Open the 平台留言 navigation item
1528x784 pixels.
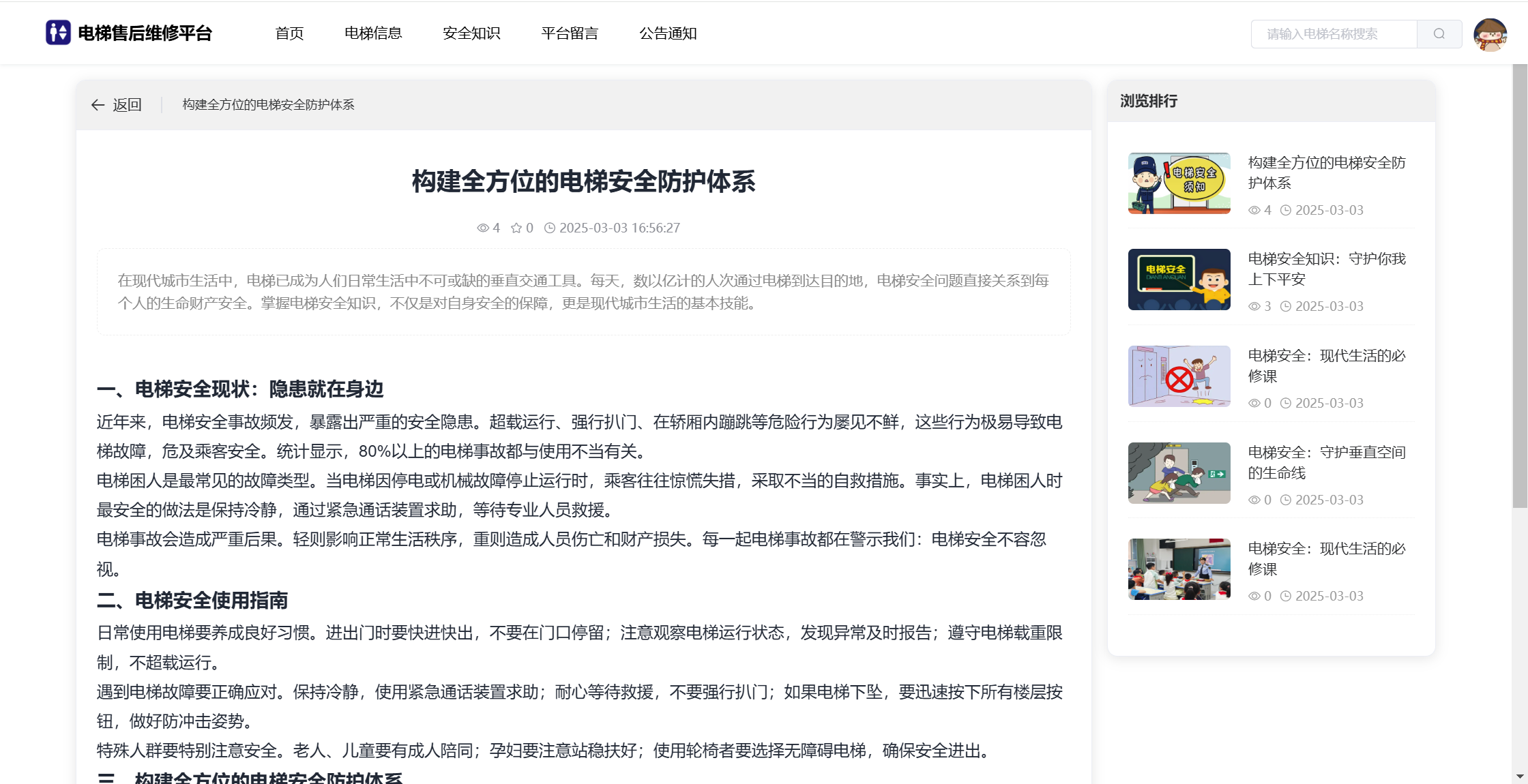[570, 33]
